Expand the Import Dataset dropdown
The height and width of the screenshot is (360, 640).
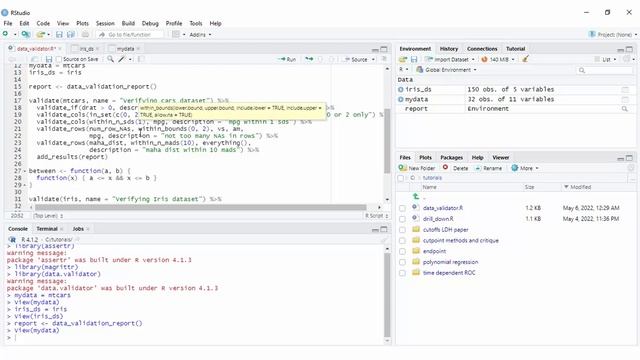tap(450, 59)
